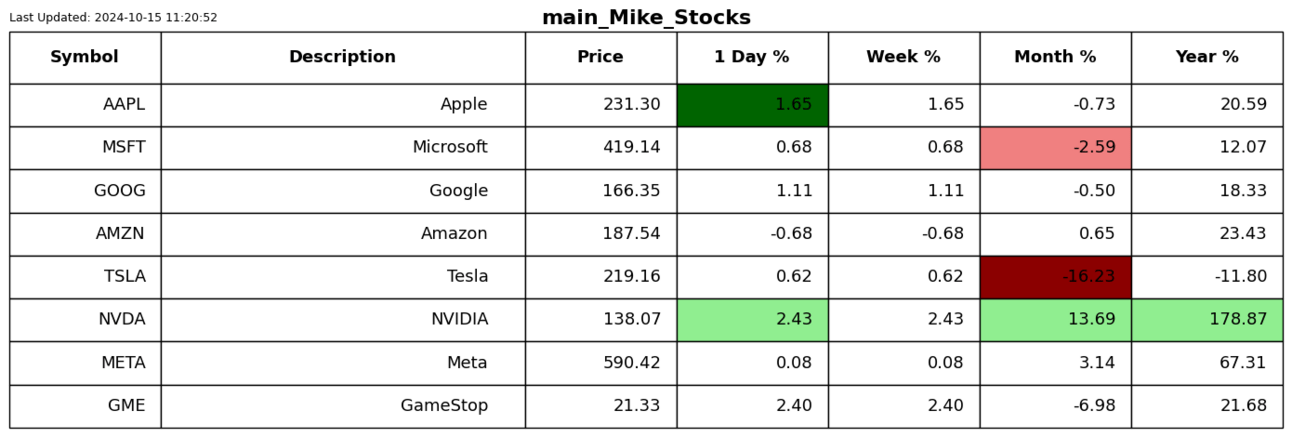Select the pink MSFT -2.59 month cell
The width and height of the screenshot is (1292, 437).
1056,148
